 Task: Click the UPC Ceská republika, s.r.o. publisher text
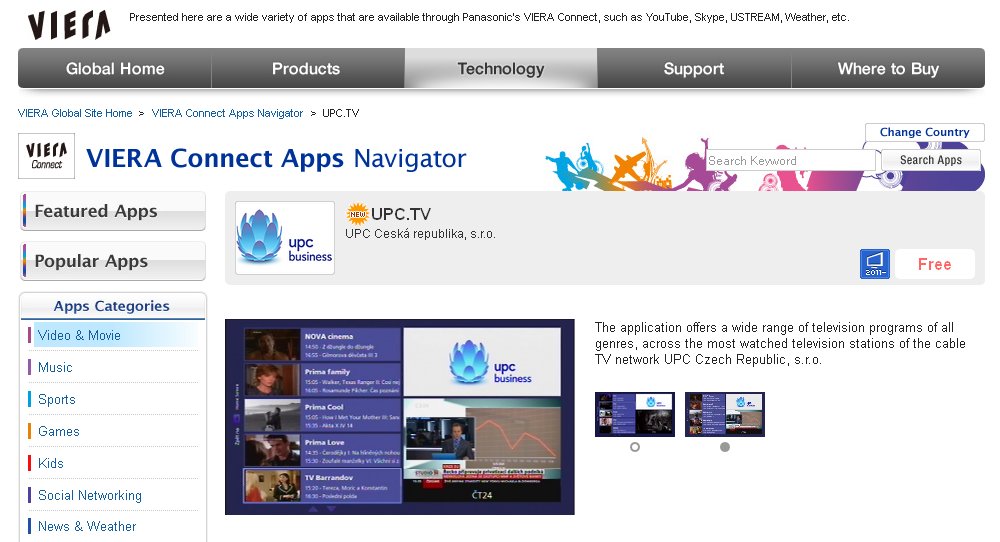coord(420,234)
